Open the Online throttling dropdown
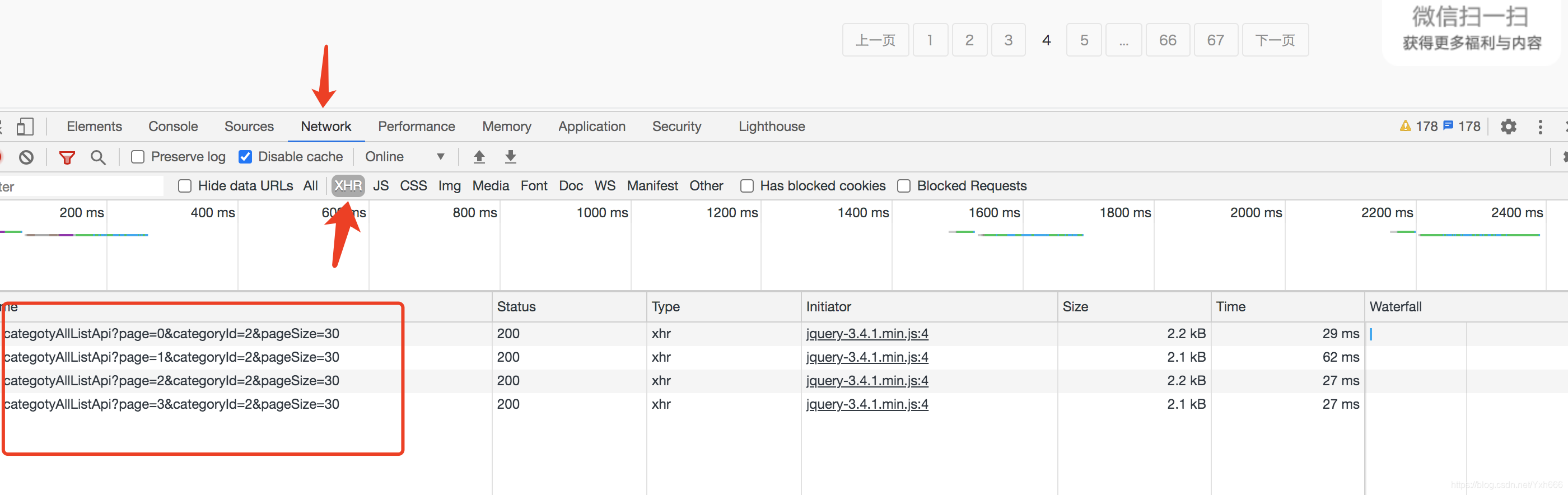 point(405,156)
